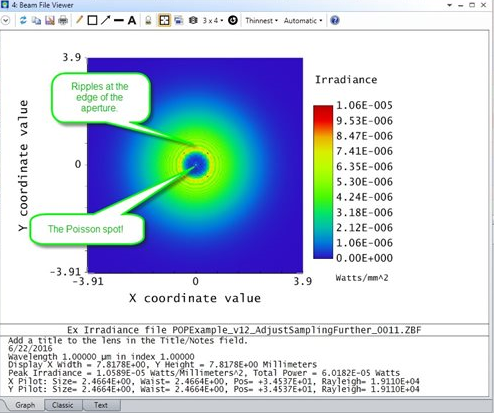Open help with the question mark icon
The height and width of the screenshot is (413, 494).
(335, 21)
